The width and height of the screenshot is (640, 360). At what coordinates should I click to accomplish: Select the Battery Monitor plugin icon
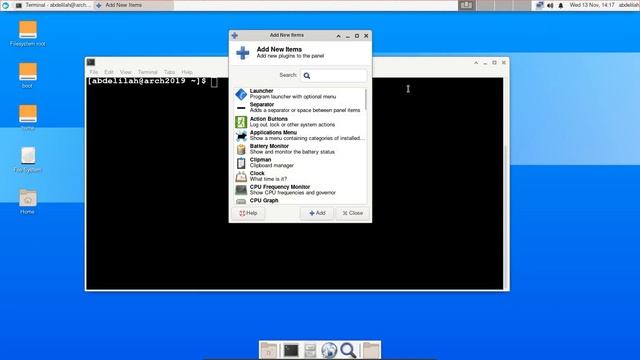pos(241,149)
